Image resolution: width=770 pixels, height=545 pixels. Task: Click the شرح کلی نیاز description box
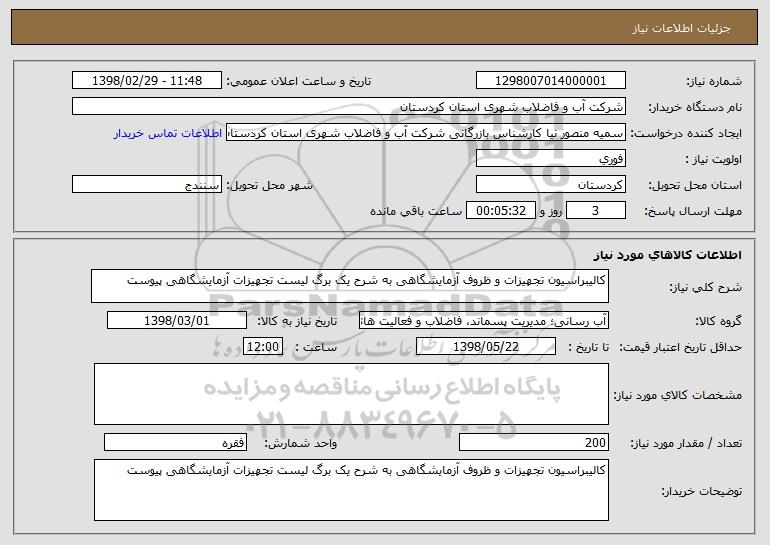click(x=350, y=286)
